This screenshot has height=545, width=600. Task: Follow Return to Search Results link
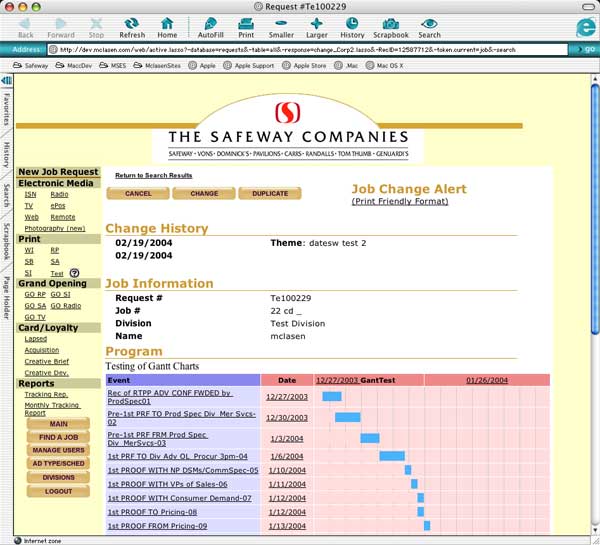pyautogui.click(x=153, y=175)
